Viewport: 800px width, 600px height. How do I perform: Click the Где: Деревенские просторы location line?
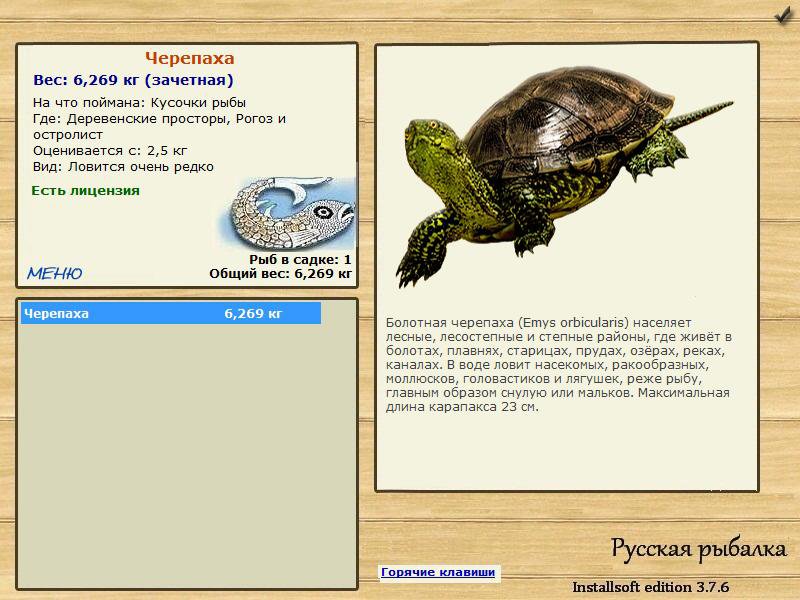[159, 127]
